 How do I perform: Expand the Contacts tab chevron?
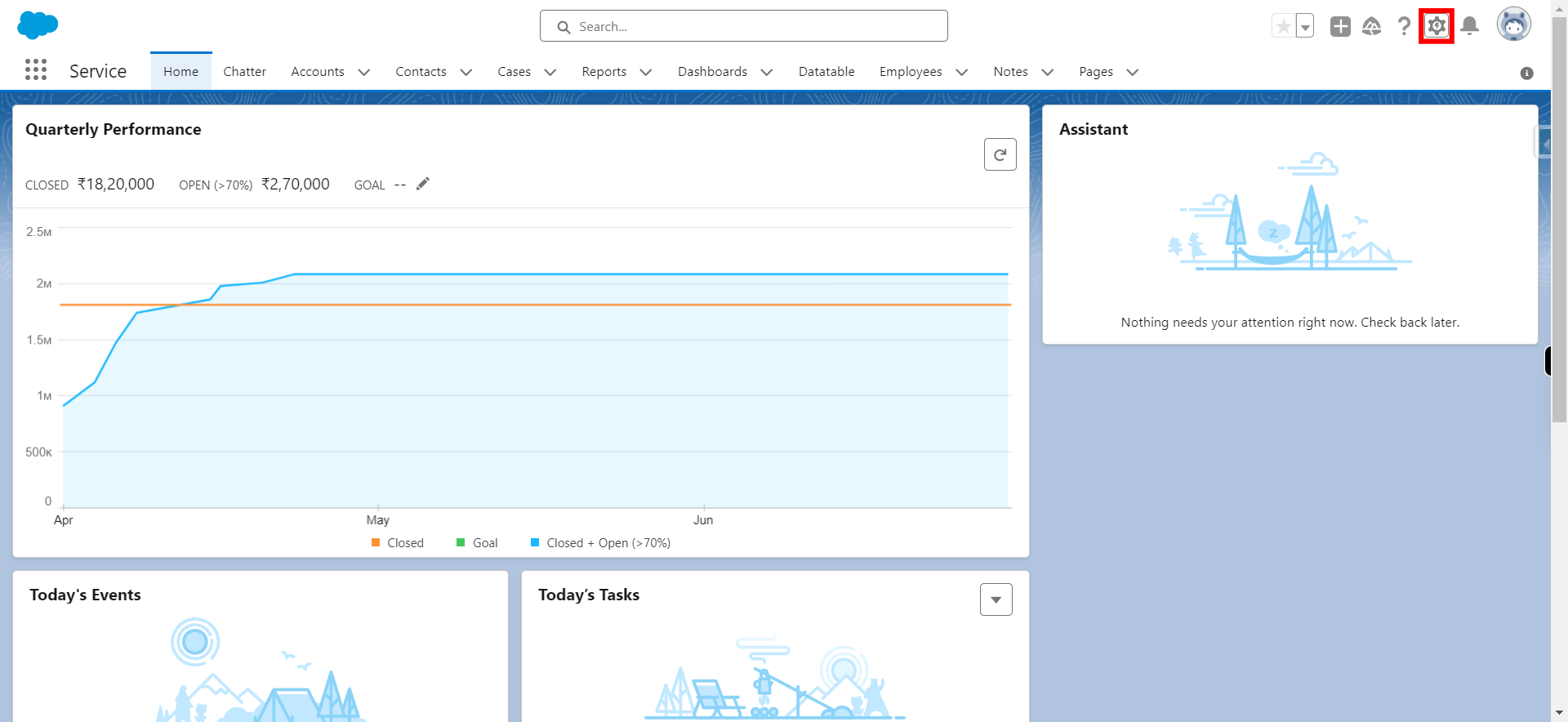point(466,73)
